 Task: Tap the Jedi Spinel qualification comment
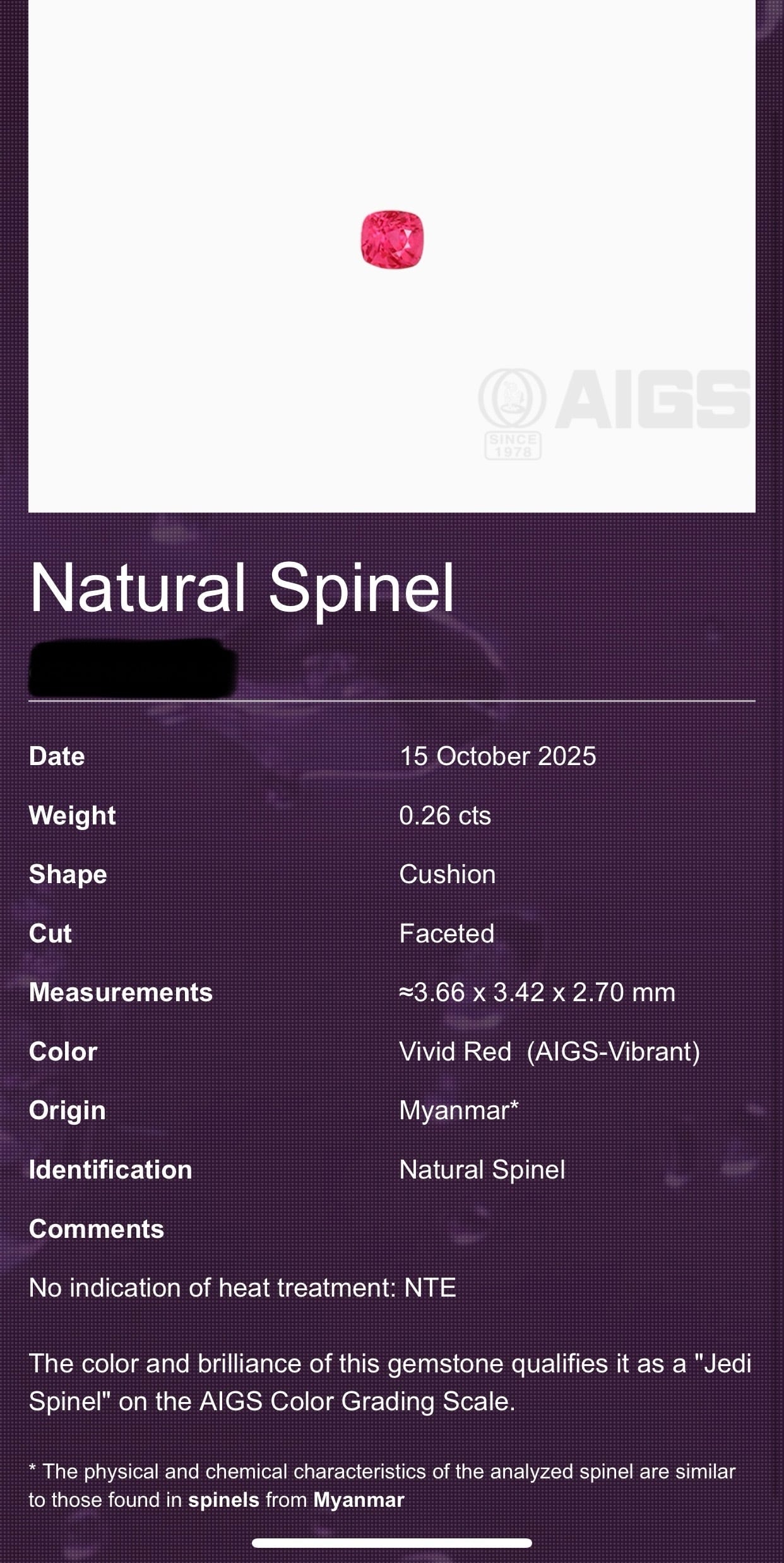point(390,1382)
